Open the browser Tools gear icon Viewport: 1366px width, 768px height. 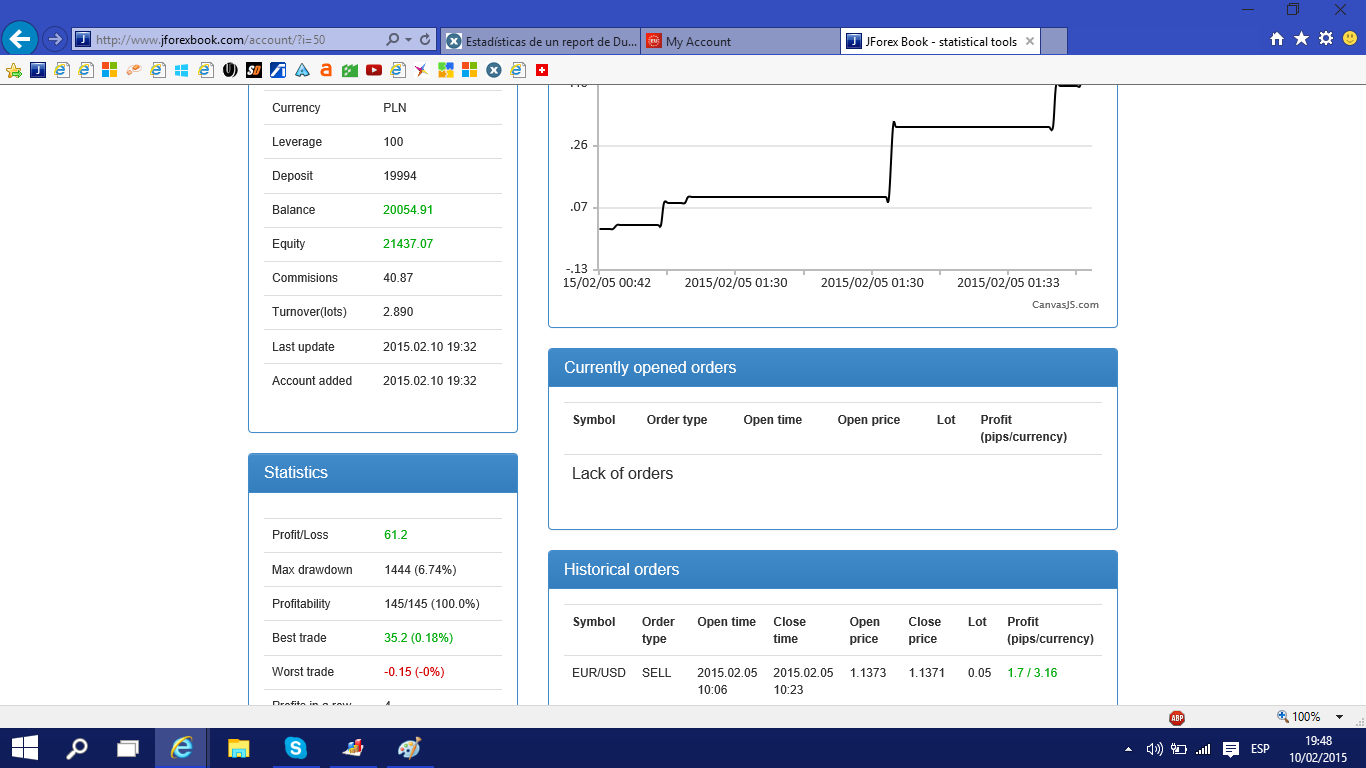(x=1326, y=39)
